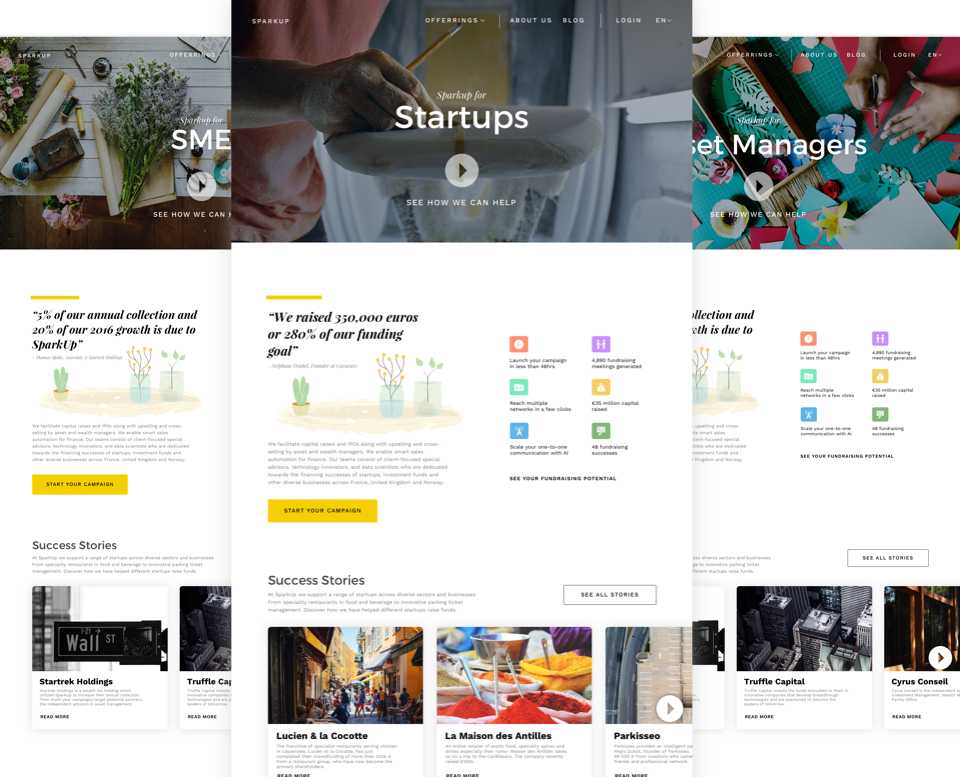Click Login in center page header
960x777 pixels.
(628, 20)
